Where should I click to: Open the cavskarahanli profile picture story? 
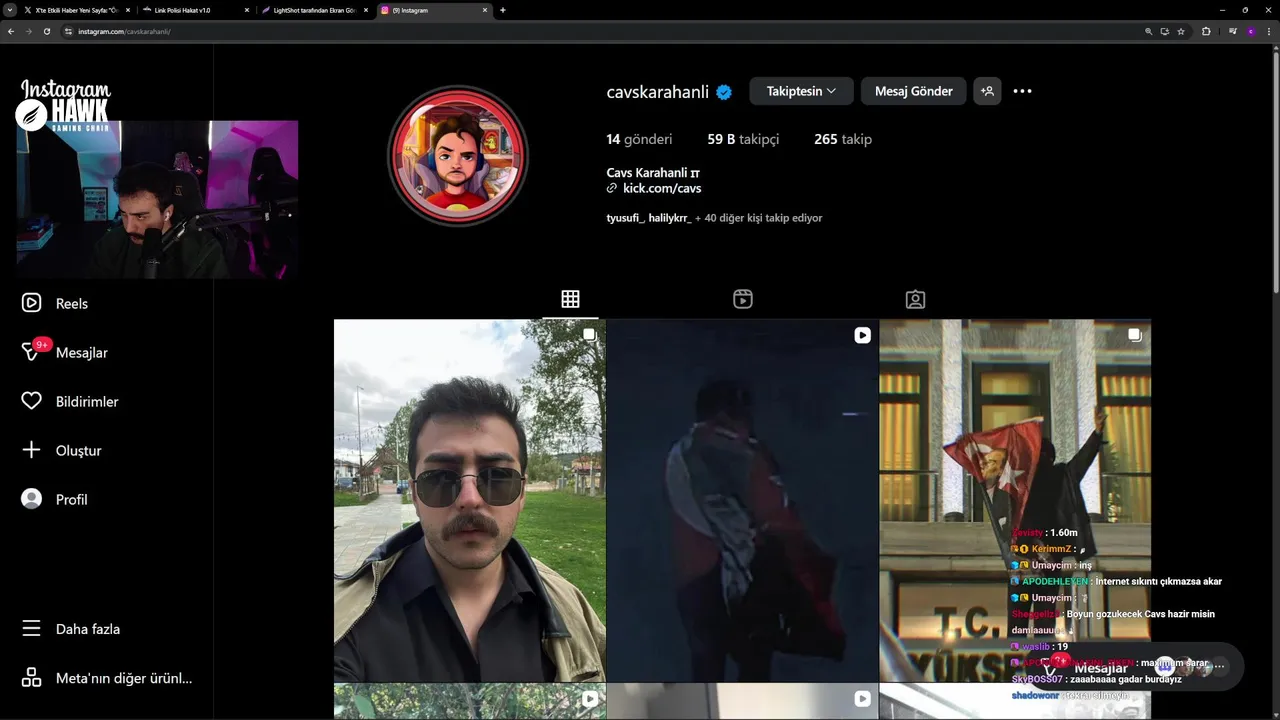click(x=457, y=155)
